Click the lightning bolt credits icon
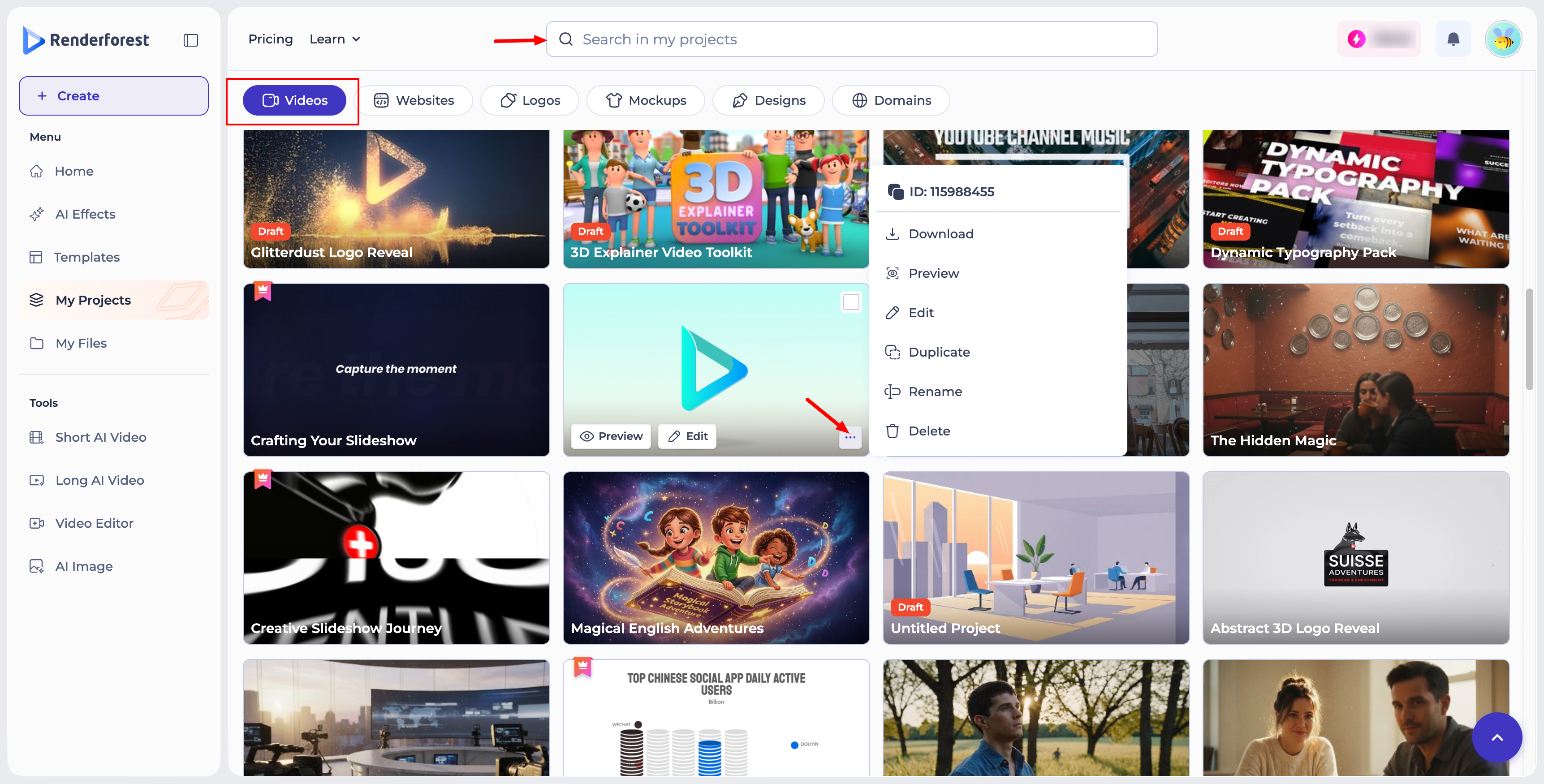The image size is (1544, 784). (1356, 39)
